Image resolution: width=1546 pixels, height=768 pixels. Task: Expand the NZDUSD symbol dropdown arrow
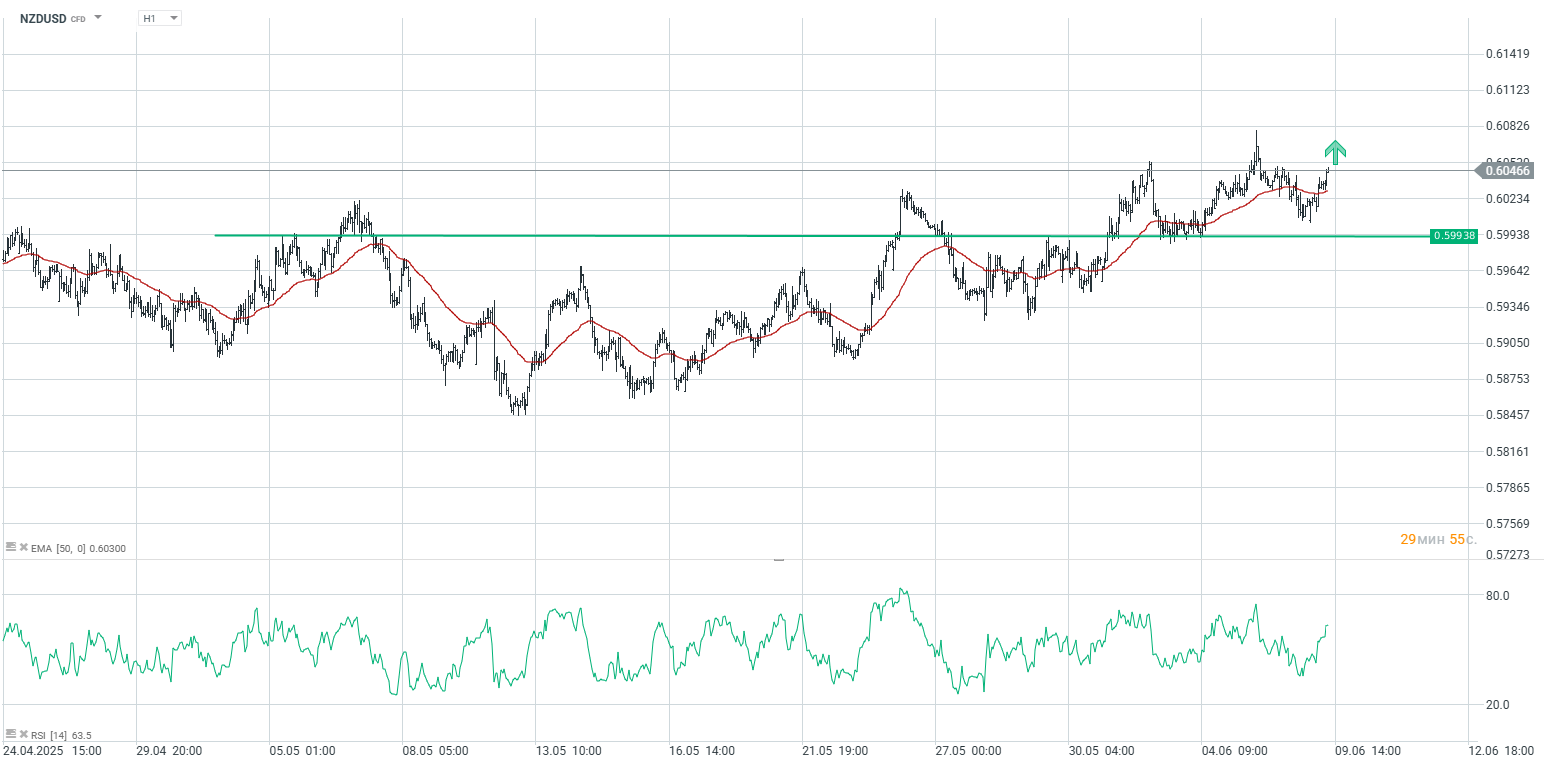(x=98, y=18)
